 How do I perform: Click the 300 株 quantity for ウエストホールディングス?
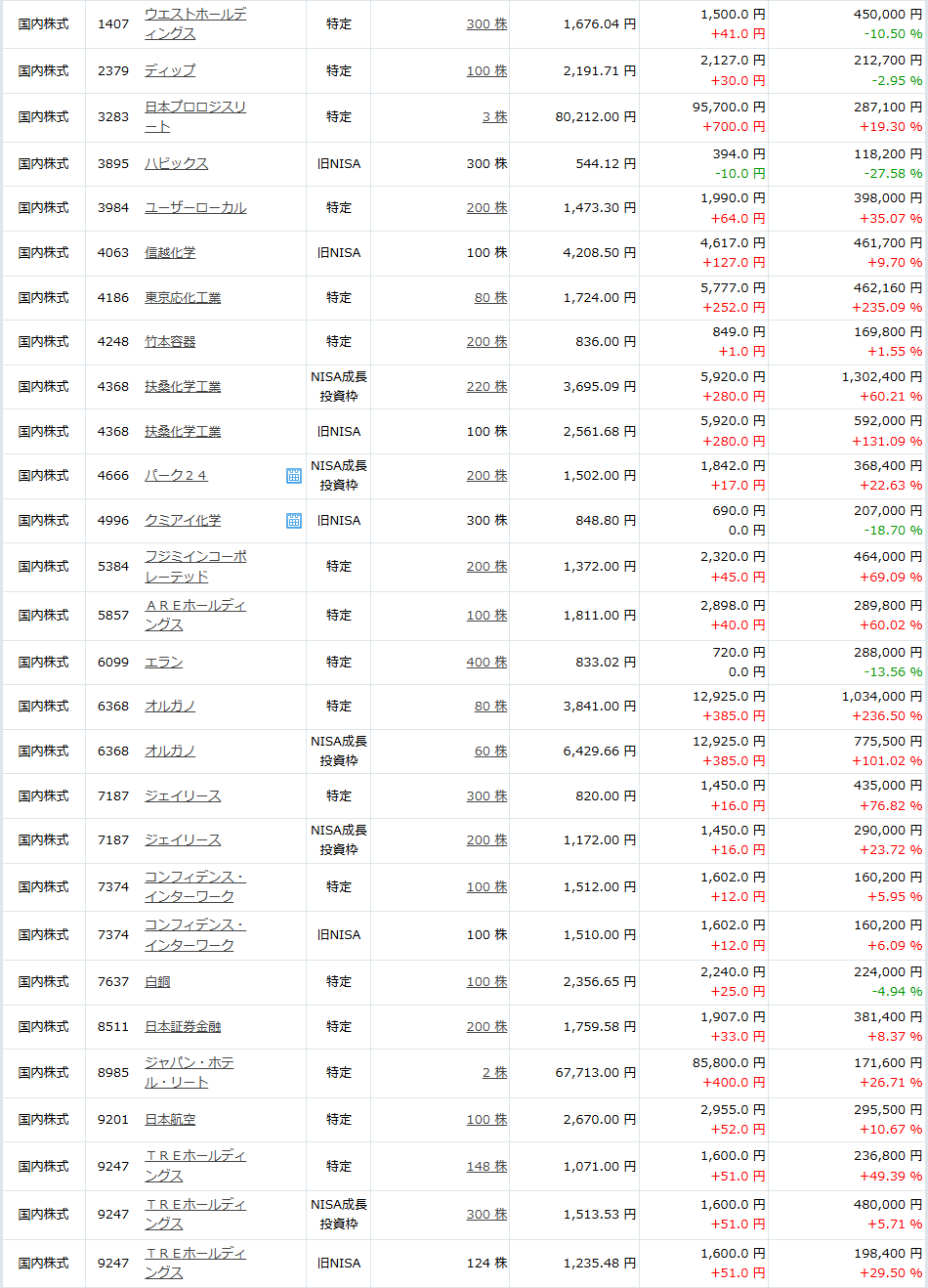pos(486,23)
